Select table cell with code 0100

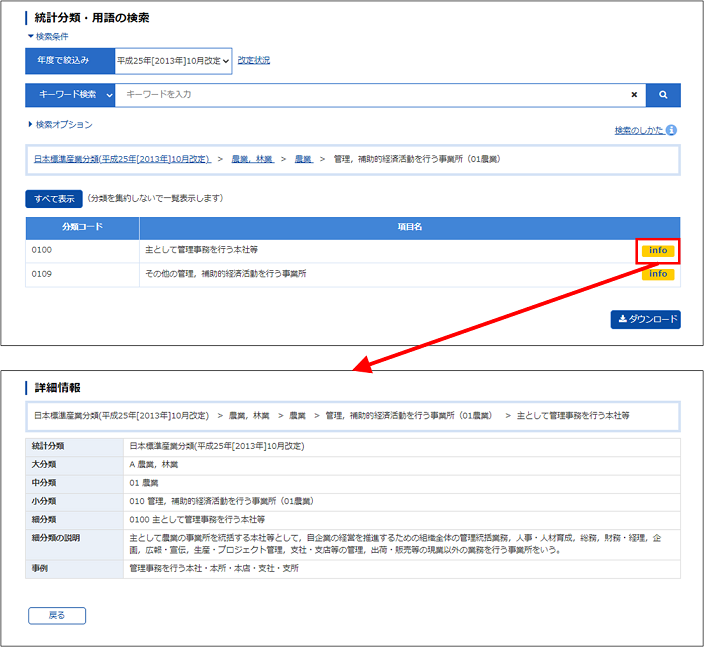click(83, 251)
